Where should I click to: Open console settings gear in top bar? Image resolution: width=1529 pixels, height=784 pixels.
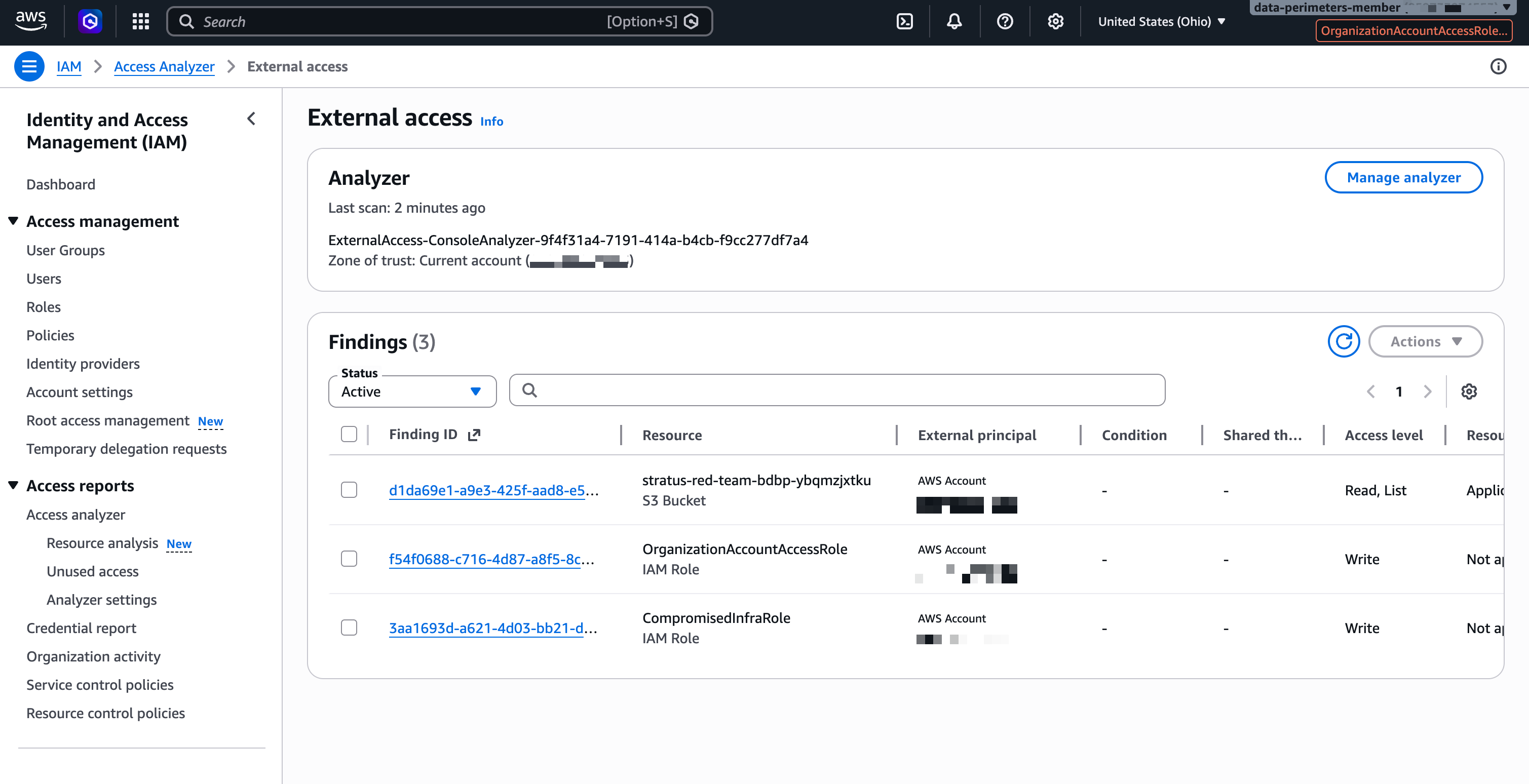pyautogui.click(x=1055, y=21)
